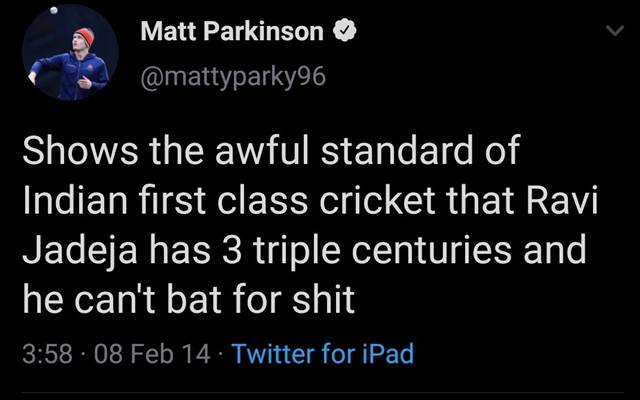Click the phrase "3 triple" in the tweet
Image resolution: width=640 pixels, height=400 pixels.
pyautogui.click(x=282, y=251)
